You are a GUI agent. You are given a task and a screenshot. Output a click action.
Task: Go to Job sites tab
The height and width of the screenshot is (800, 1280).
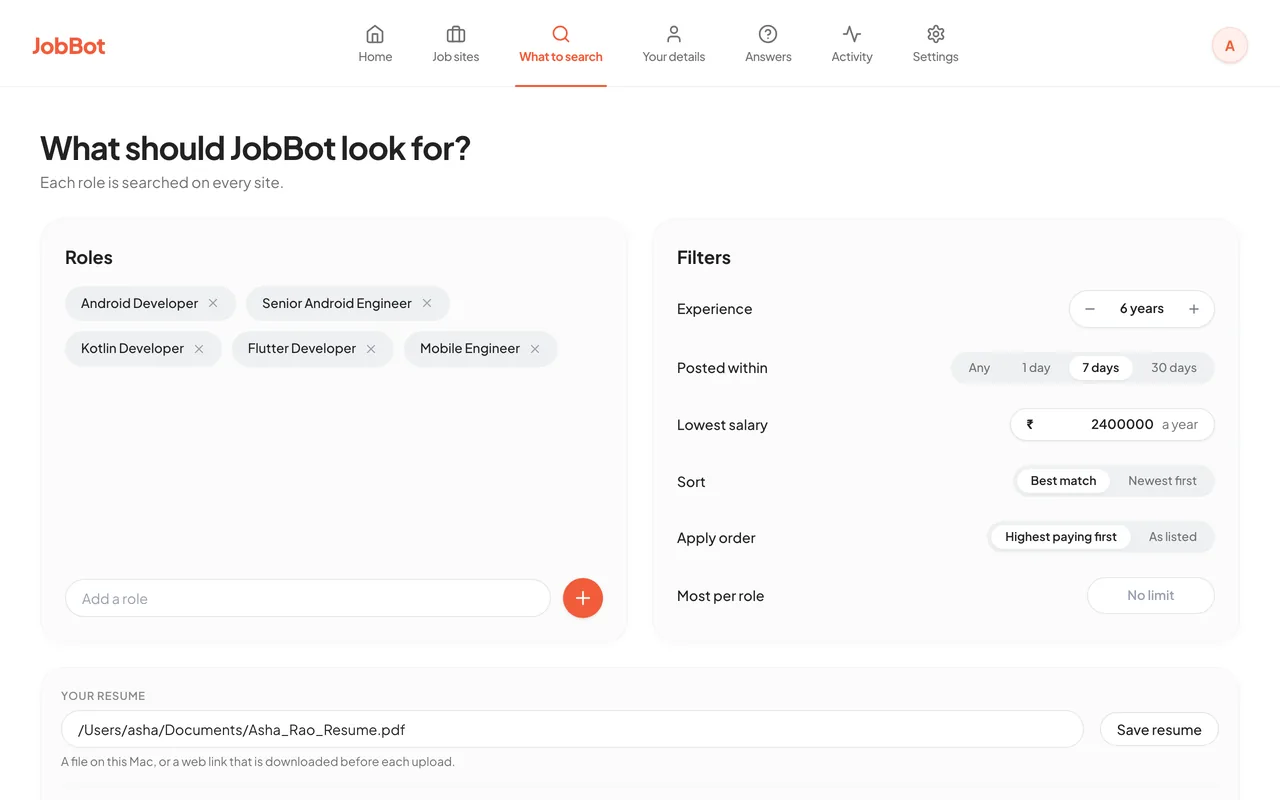pos(455,44)
